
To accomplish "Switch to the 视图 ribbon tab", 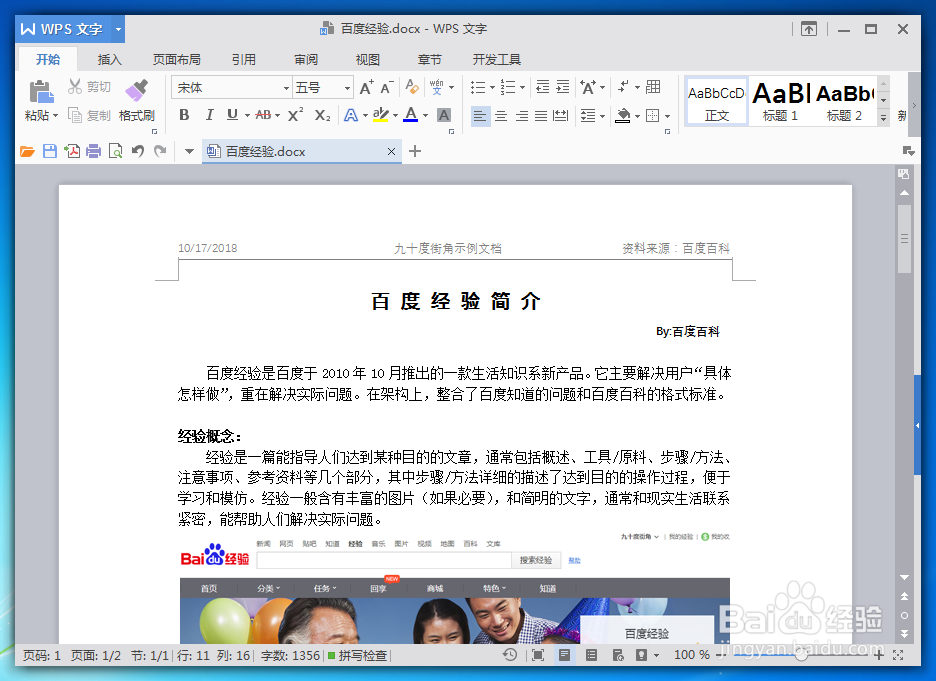I will point(368,59).
